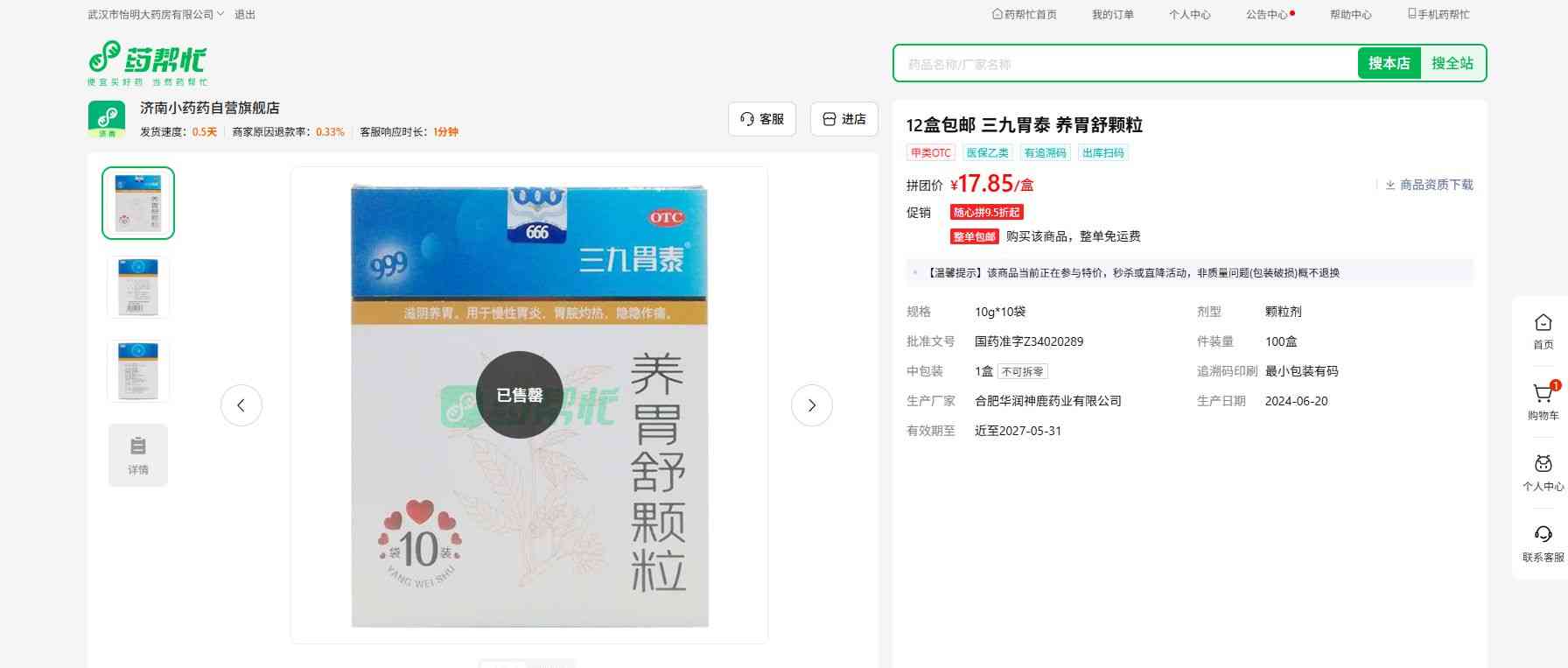This screenshot has width=1568, height=668.
Task: Enter the store with 进店 button
Action: (x=843, y=119)
